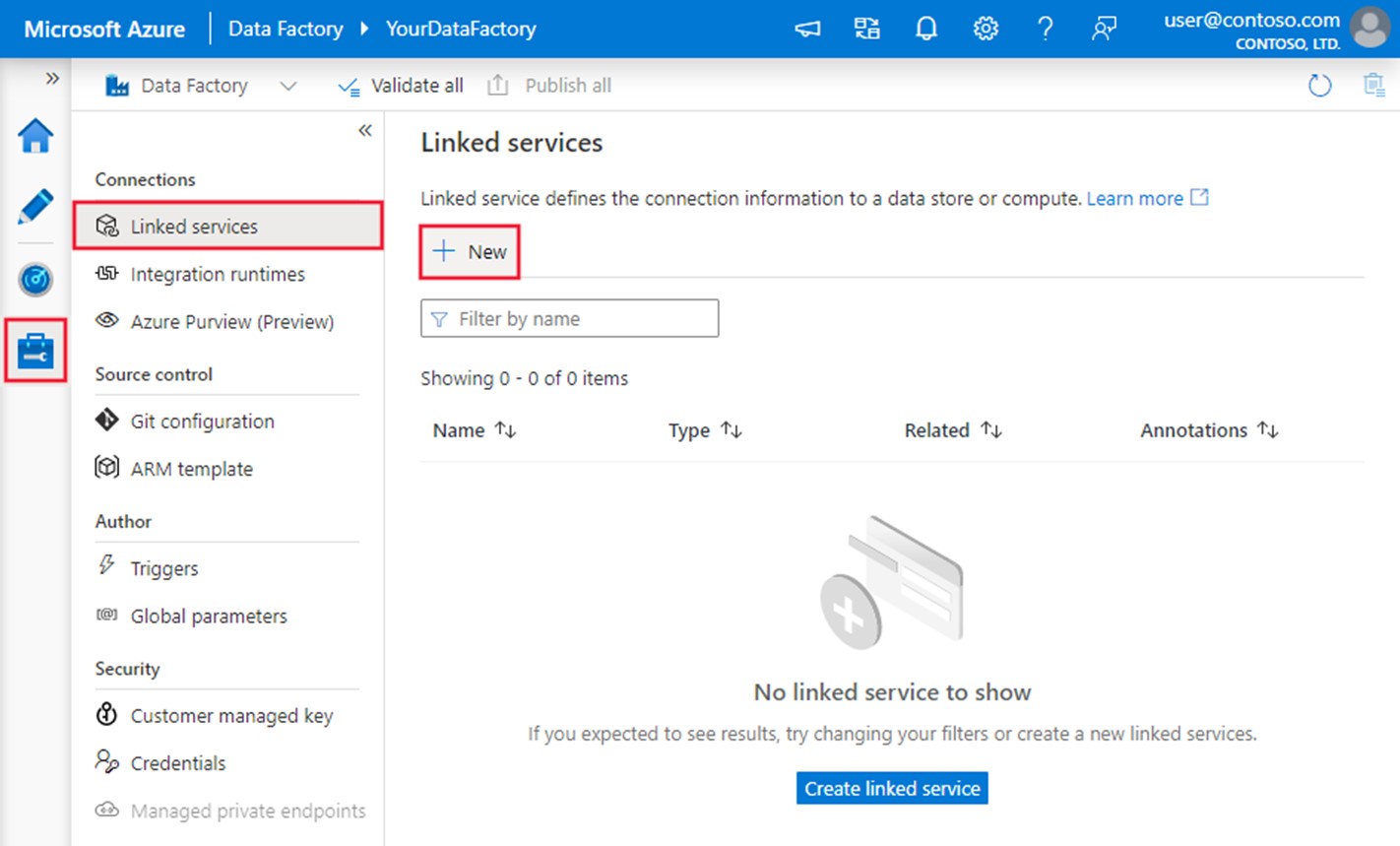Viewport: 1400px width, 846px height.
Task: Click the Filter by name field
Action: (569, 317)
